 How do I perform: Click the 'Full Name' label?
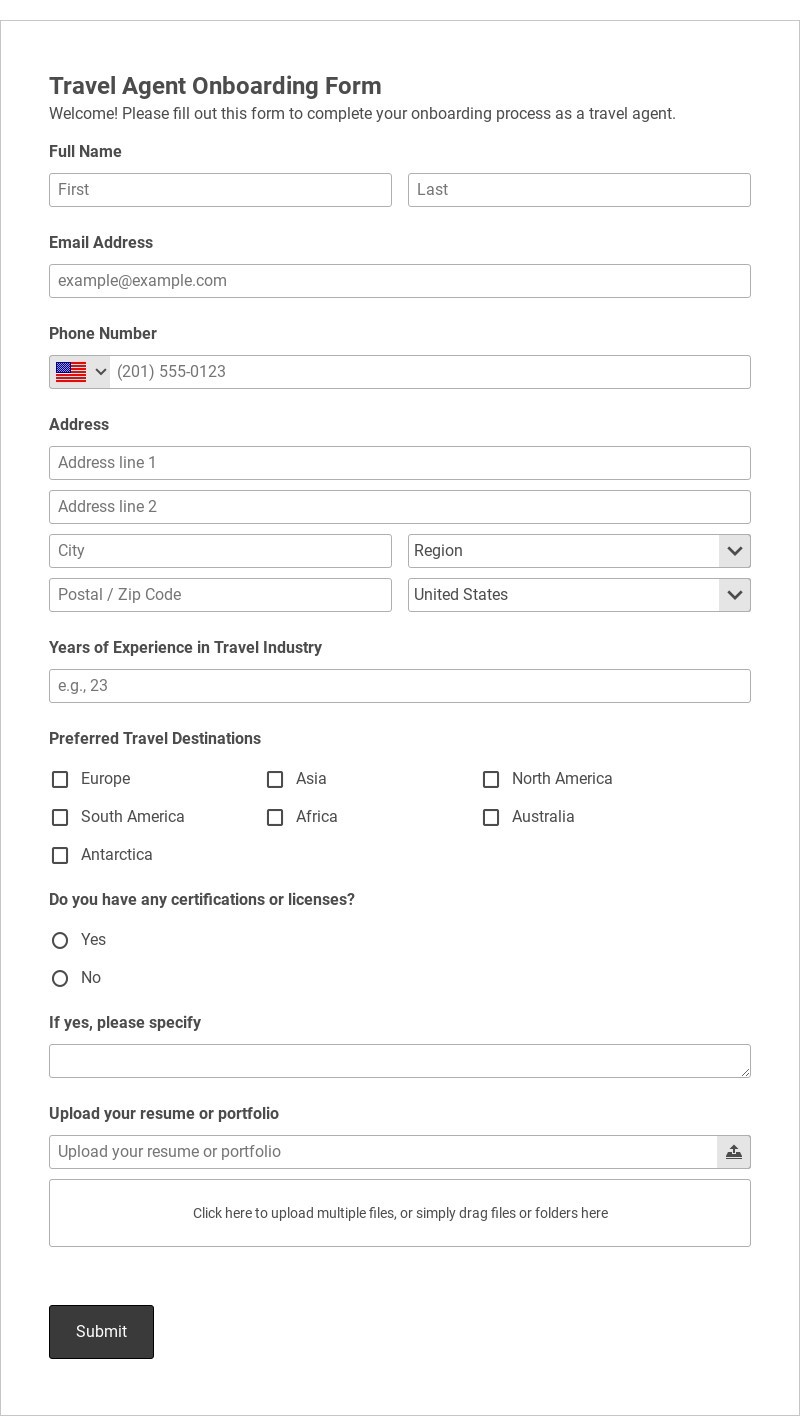coord(85,152)
